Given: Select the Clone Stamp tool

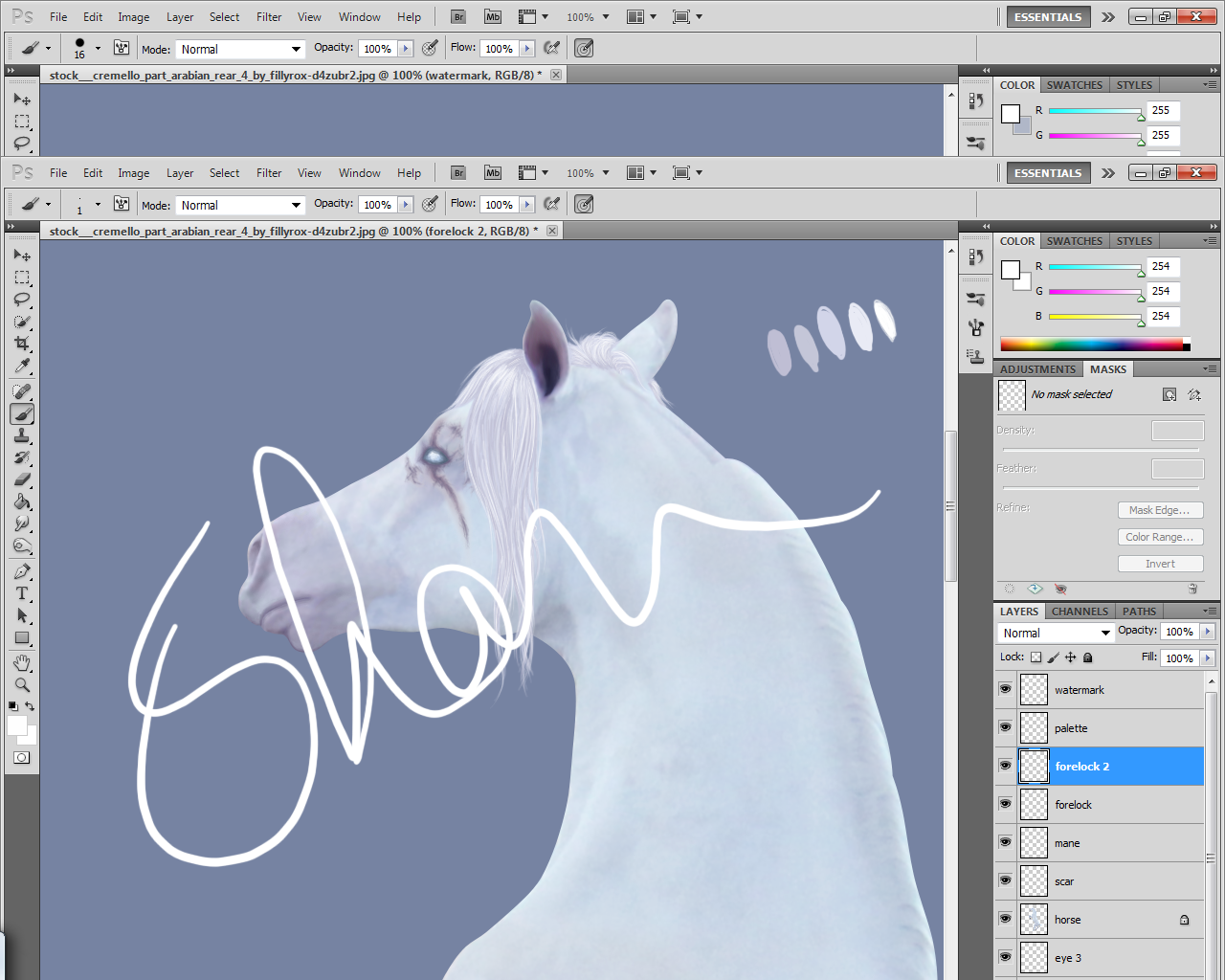Looking at the screenshot, I should coord(22,435).
